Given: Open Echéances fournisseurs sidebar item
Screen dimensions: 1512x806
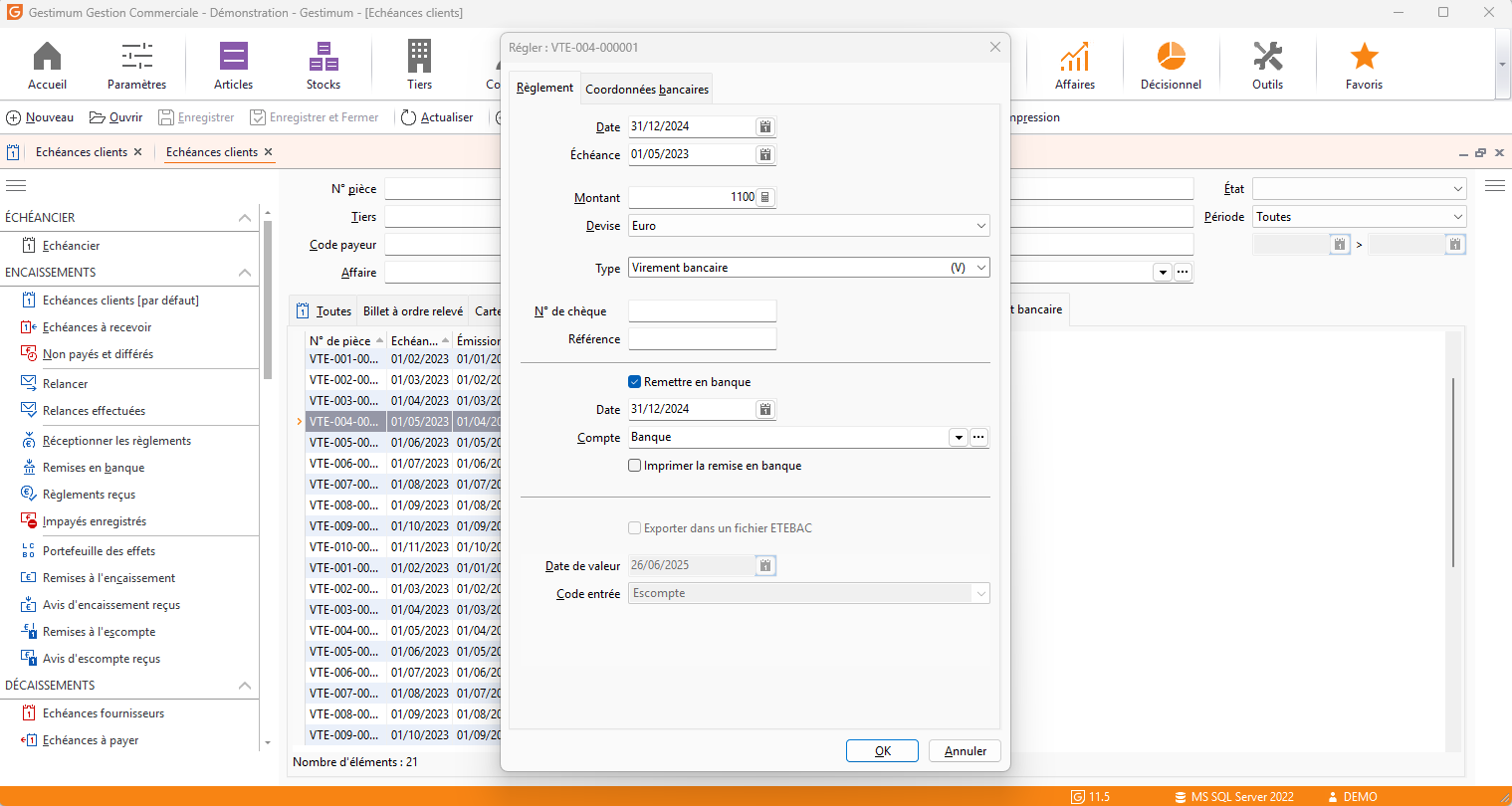Looking at the screenshot, I should click(104, 713).
